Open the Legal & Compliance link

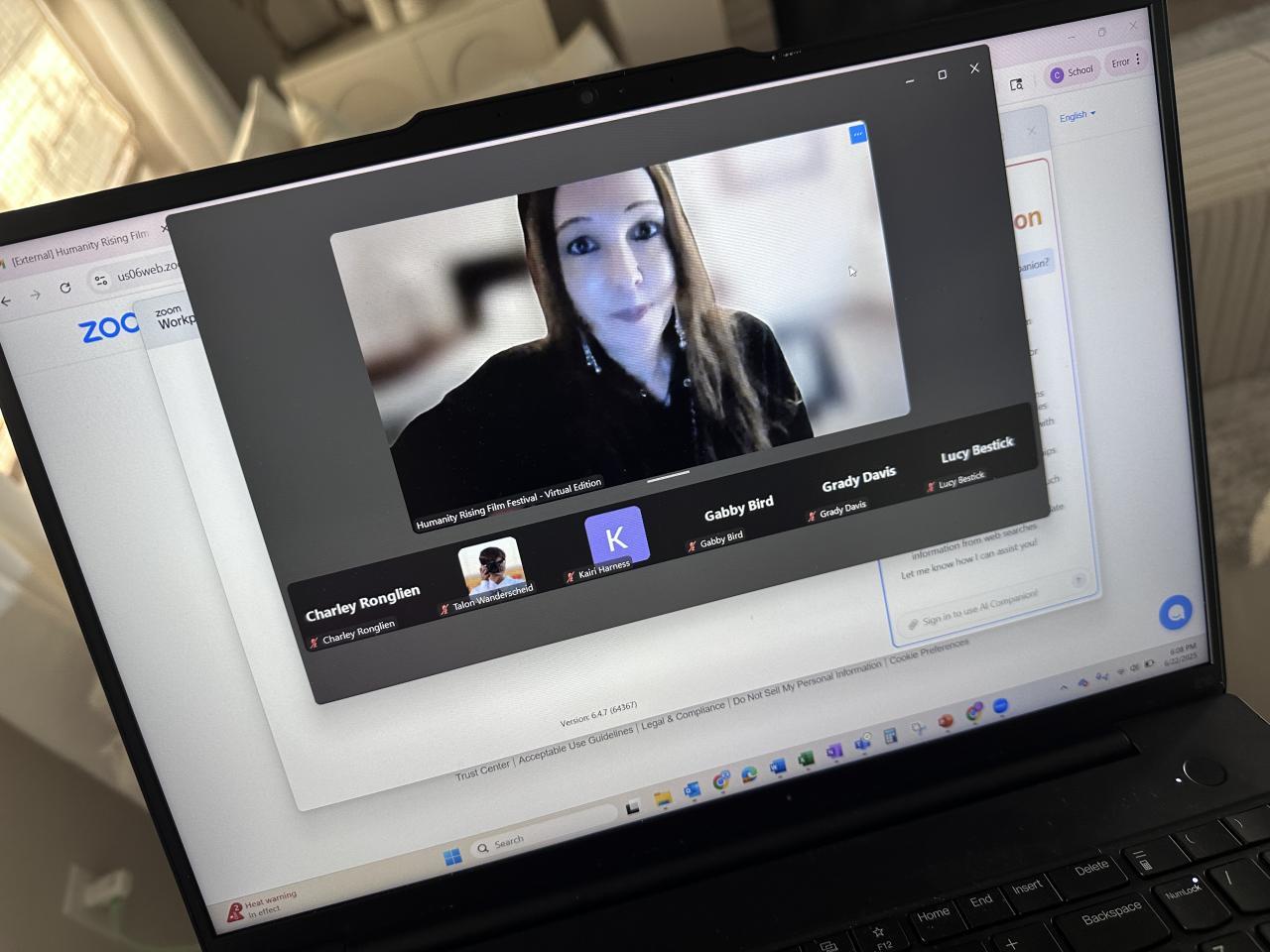(683, 715)
